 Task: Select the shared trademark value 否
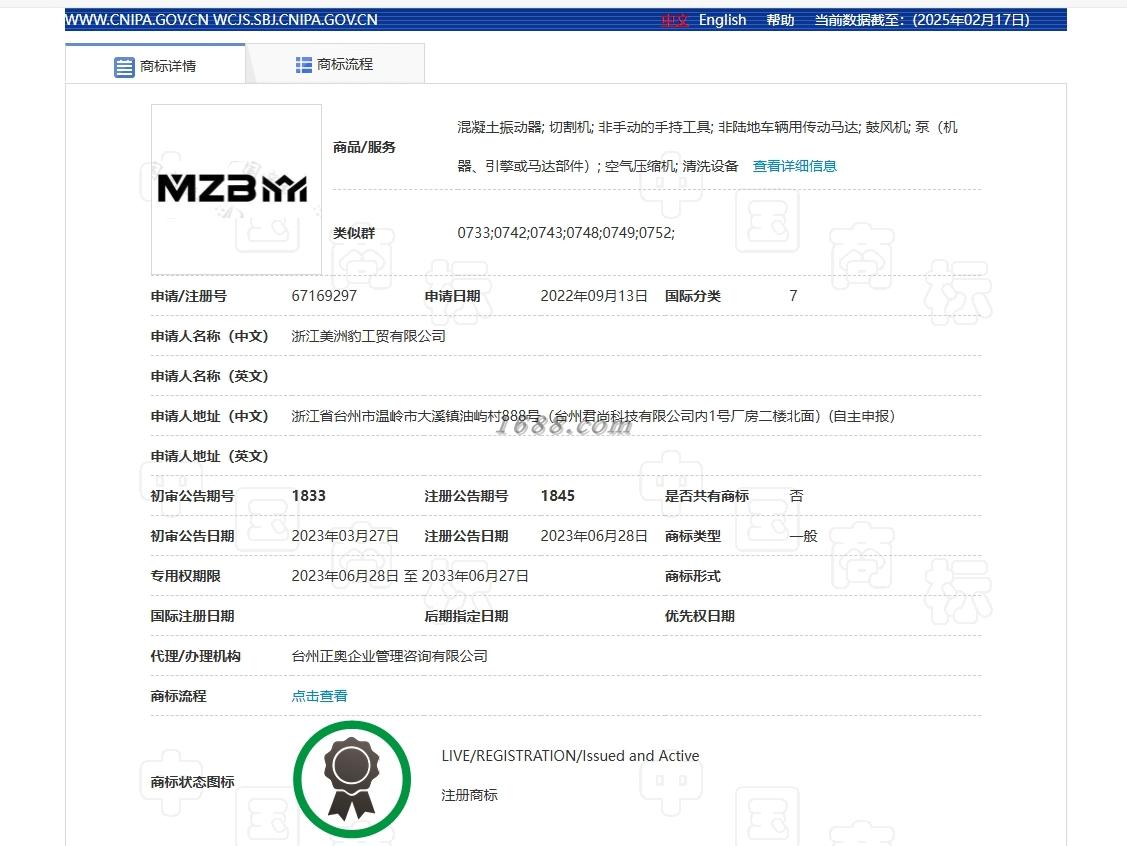point(796,496)
